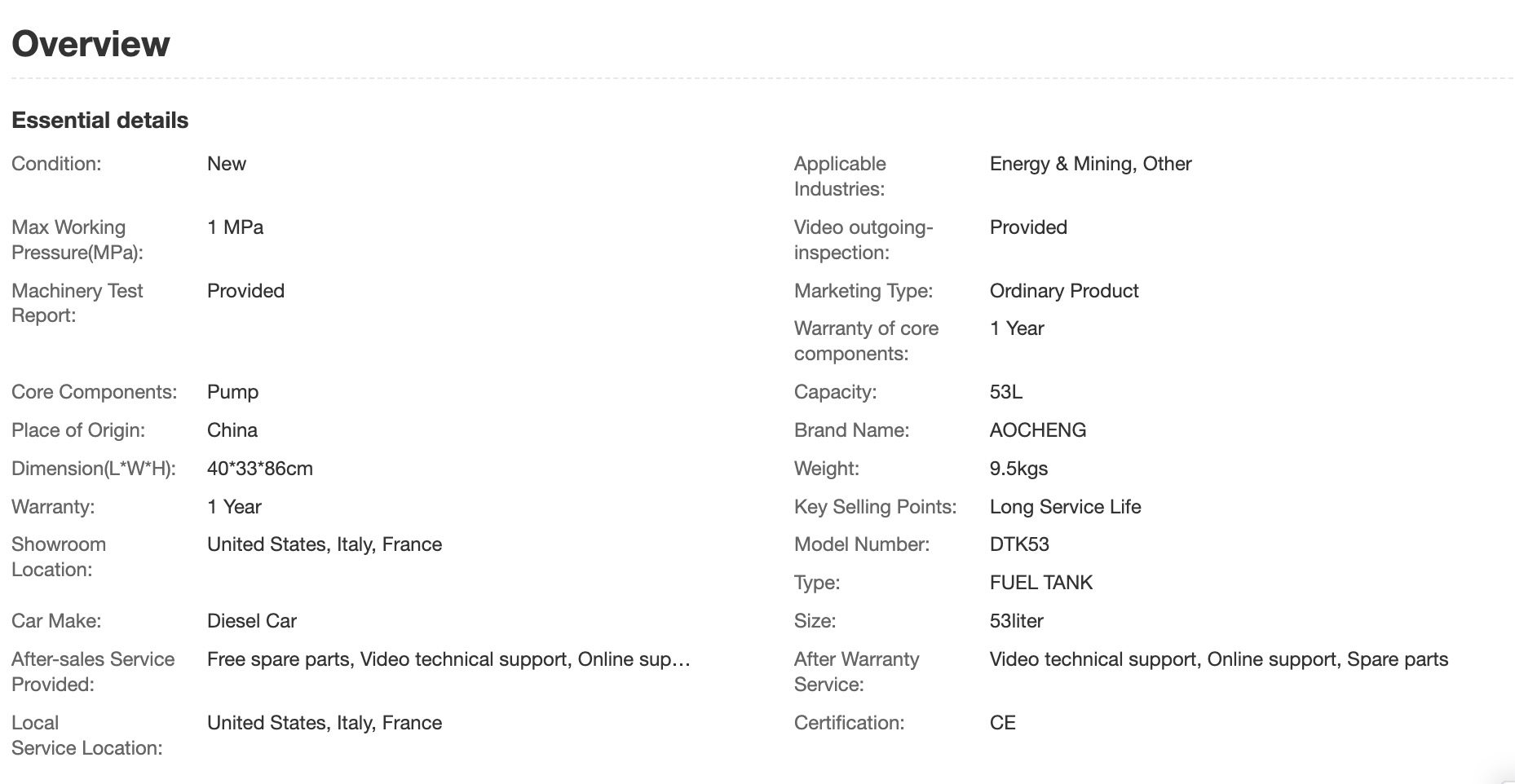1515x784 pixels.
Task: Click the Marketing Type value Ordinary Product
Action: [x=1063, y=291]
